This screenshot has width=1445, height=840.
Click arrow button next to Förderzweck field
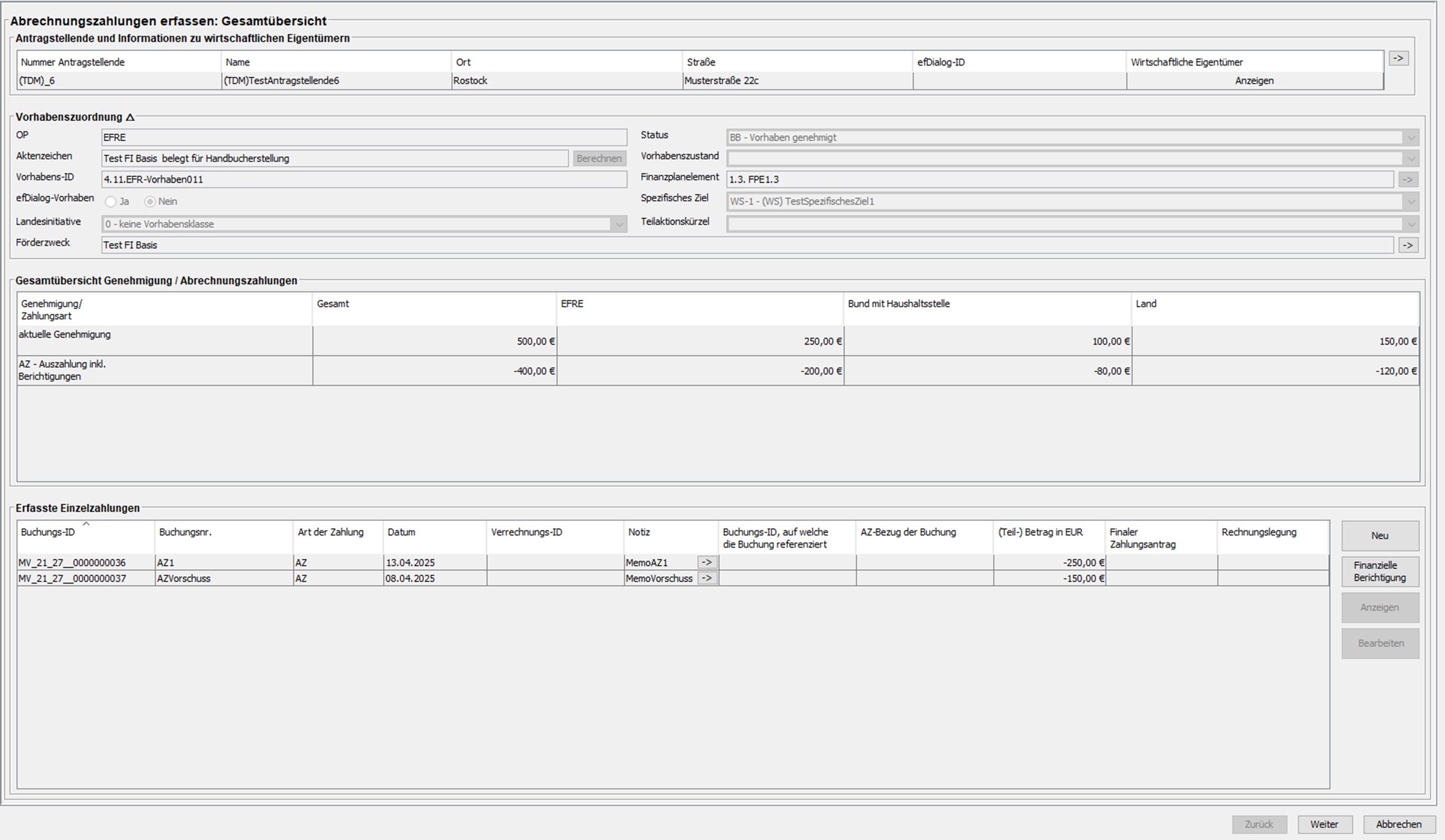tap(1407, 245)
